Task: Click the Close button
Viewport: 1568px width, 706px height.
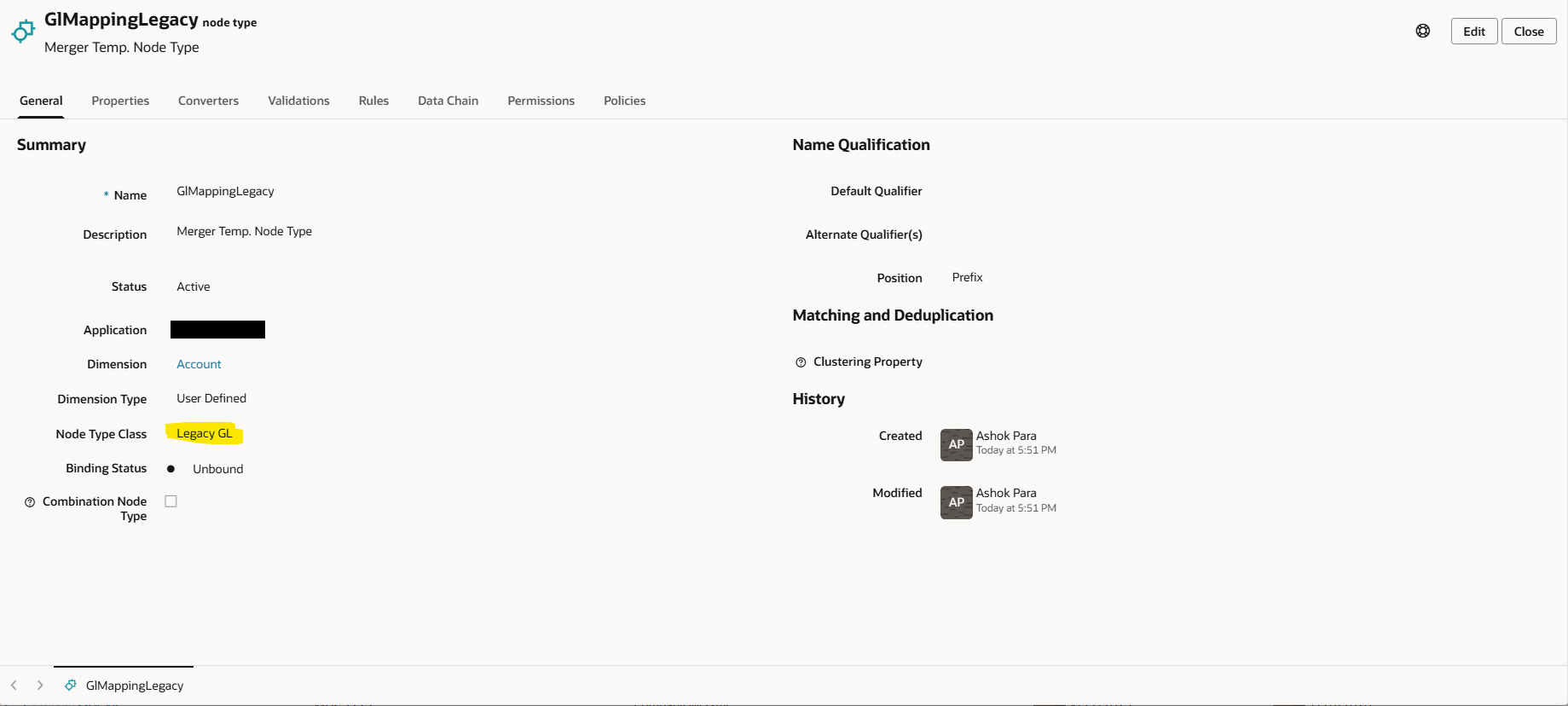Action: (1529, 32)
